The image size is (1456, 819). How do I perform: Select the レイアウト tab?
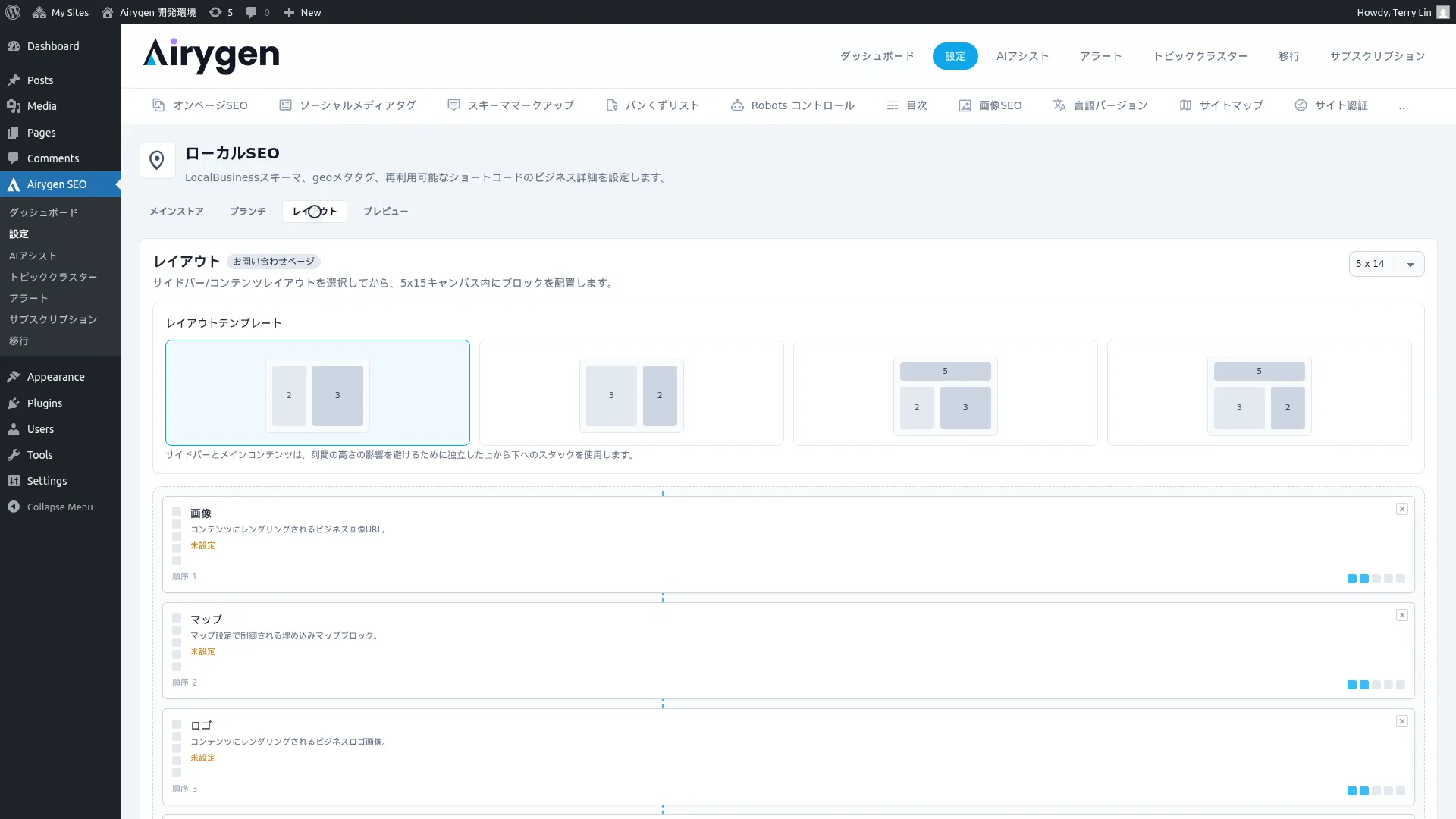tap(315, 212)
